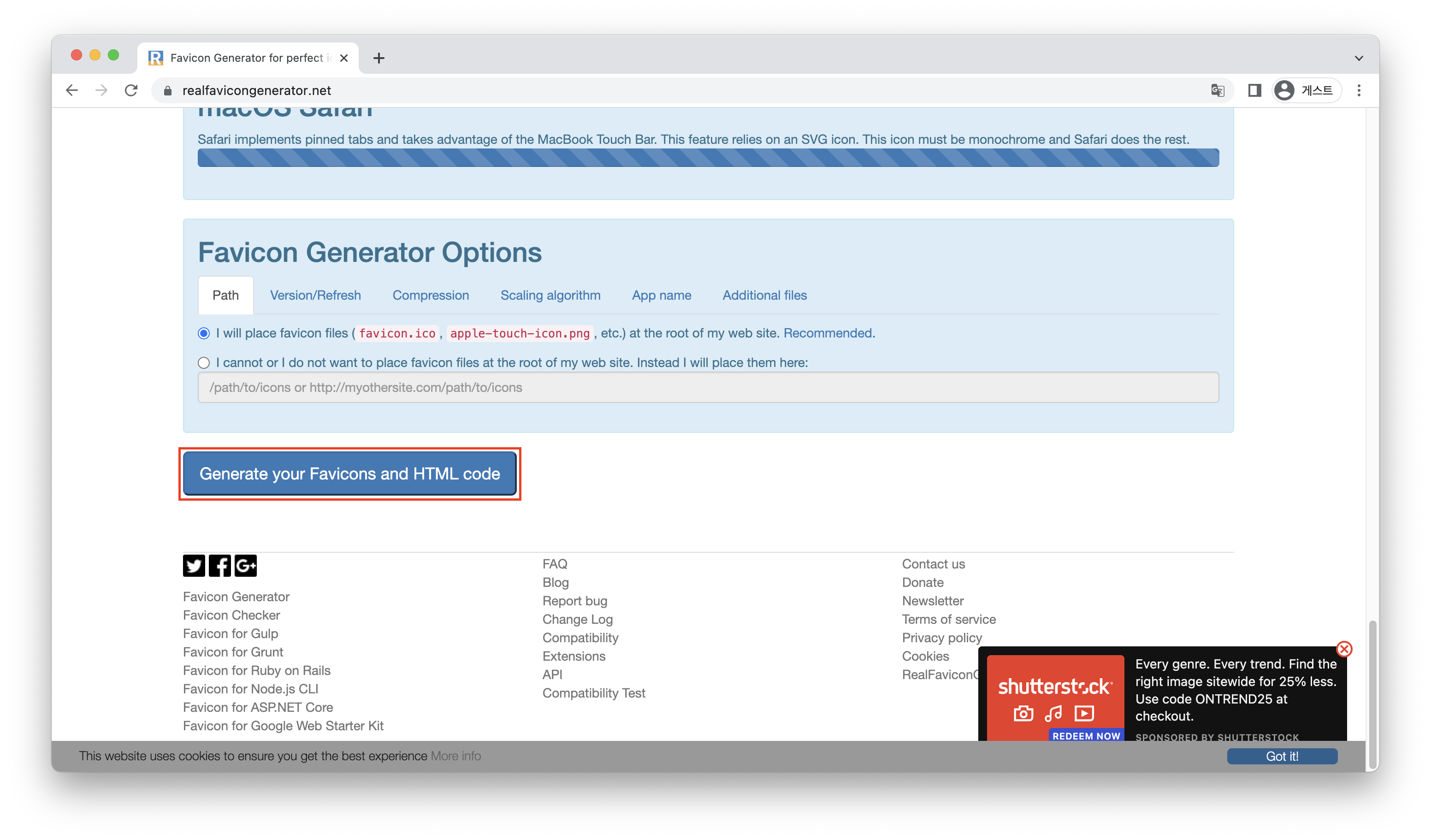Switch to the Version/Refresh tab
Screen dimensions: 1431x840
click(x=315, y=296)
